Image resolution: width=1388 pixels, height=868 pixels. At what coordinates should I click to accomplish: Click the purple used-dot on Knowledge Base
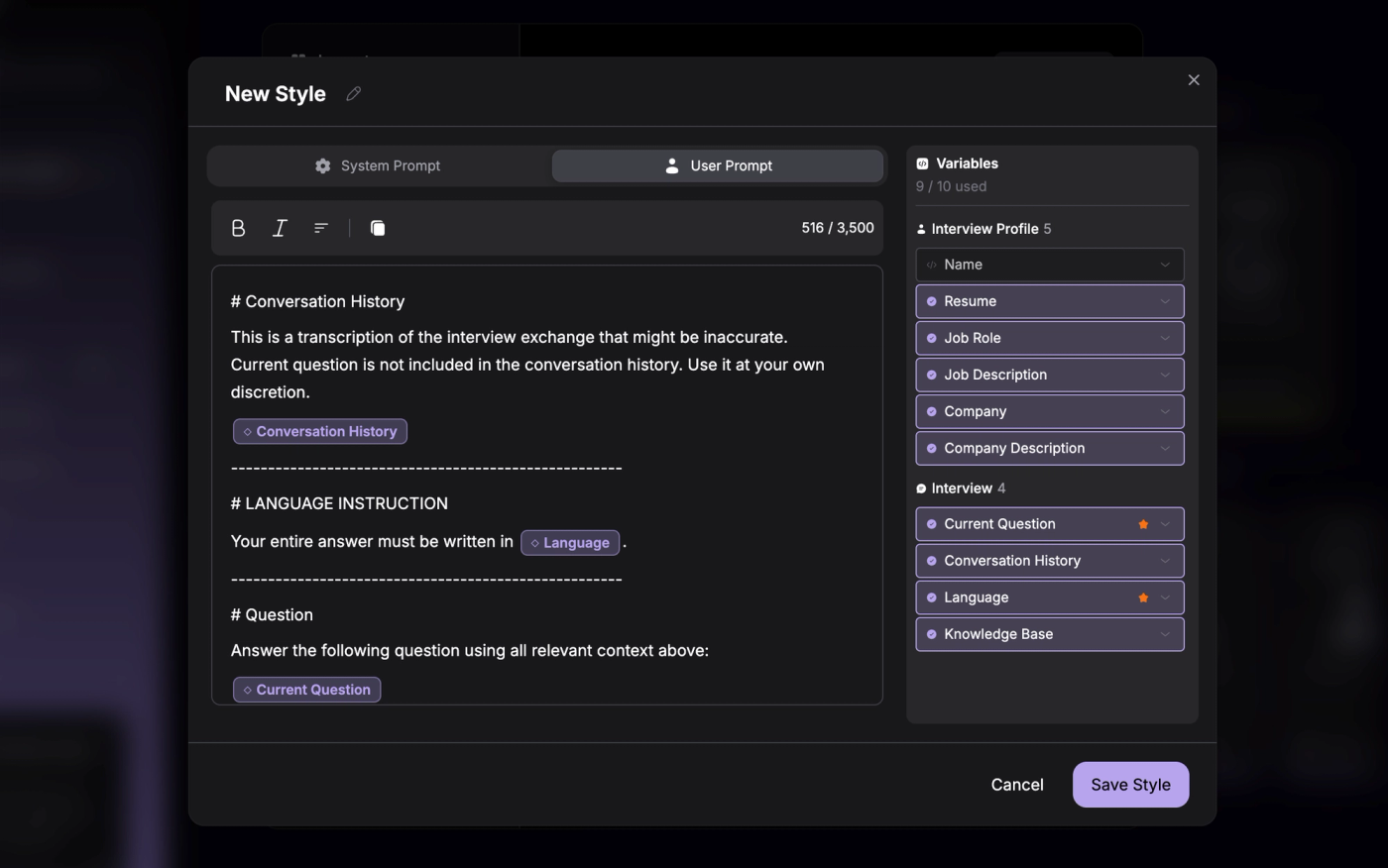pyautogui.click(x=931, y=634)
